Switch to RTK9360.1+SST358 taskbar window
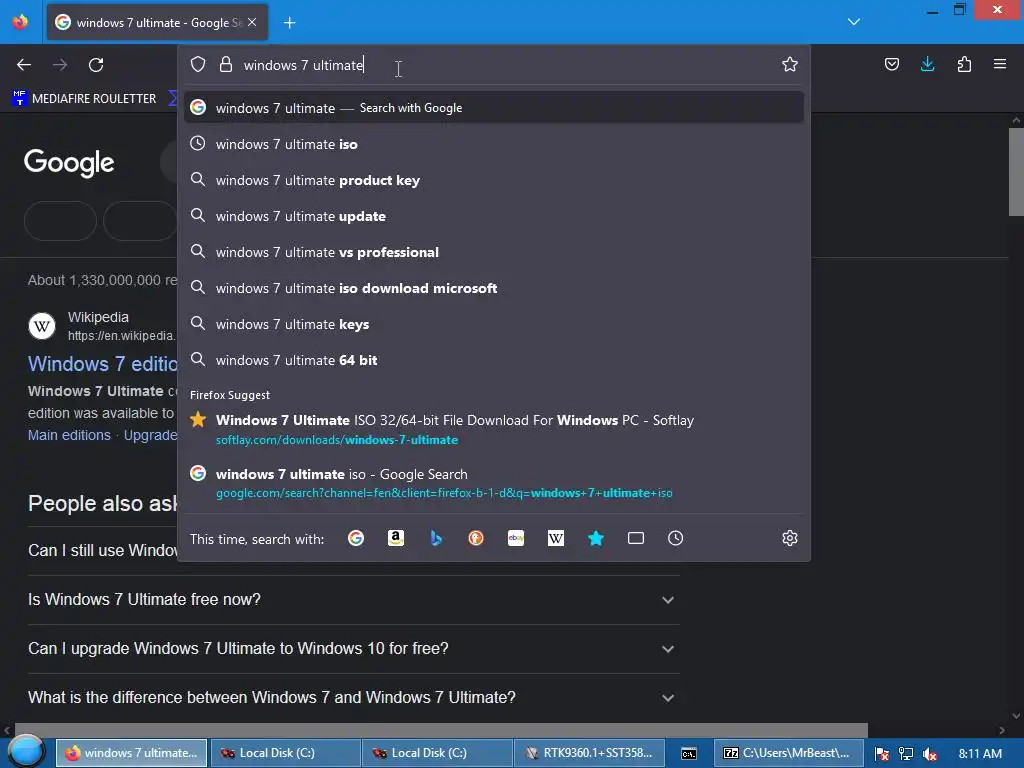1024x768 pixels. point(589,753)
